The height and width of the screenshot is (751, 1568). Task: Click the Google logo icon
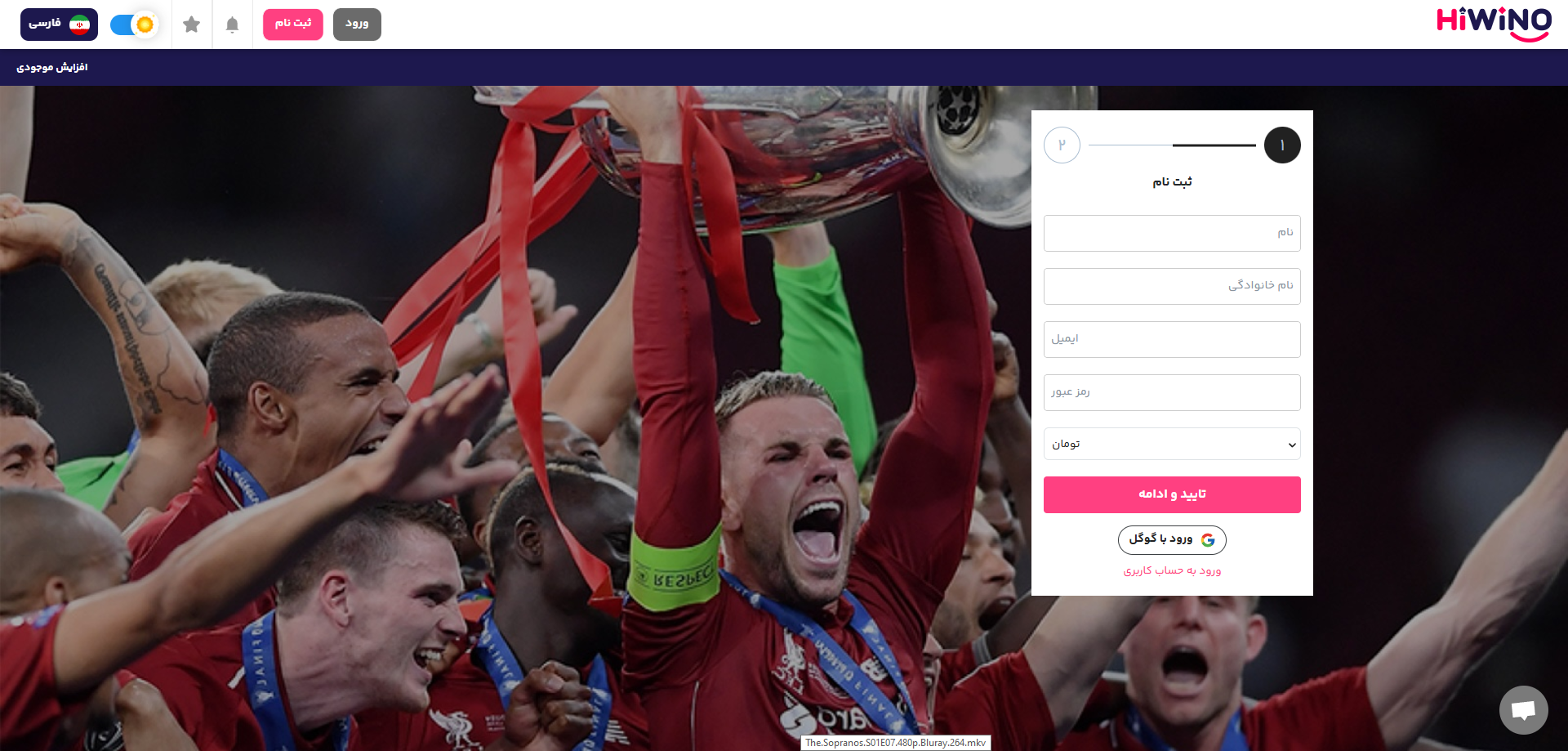[1208, 540]
